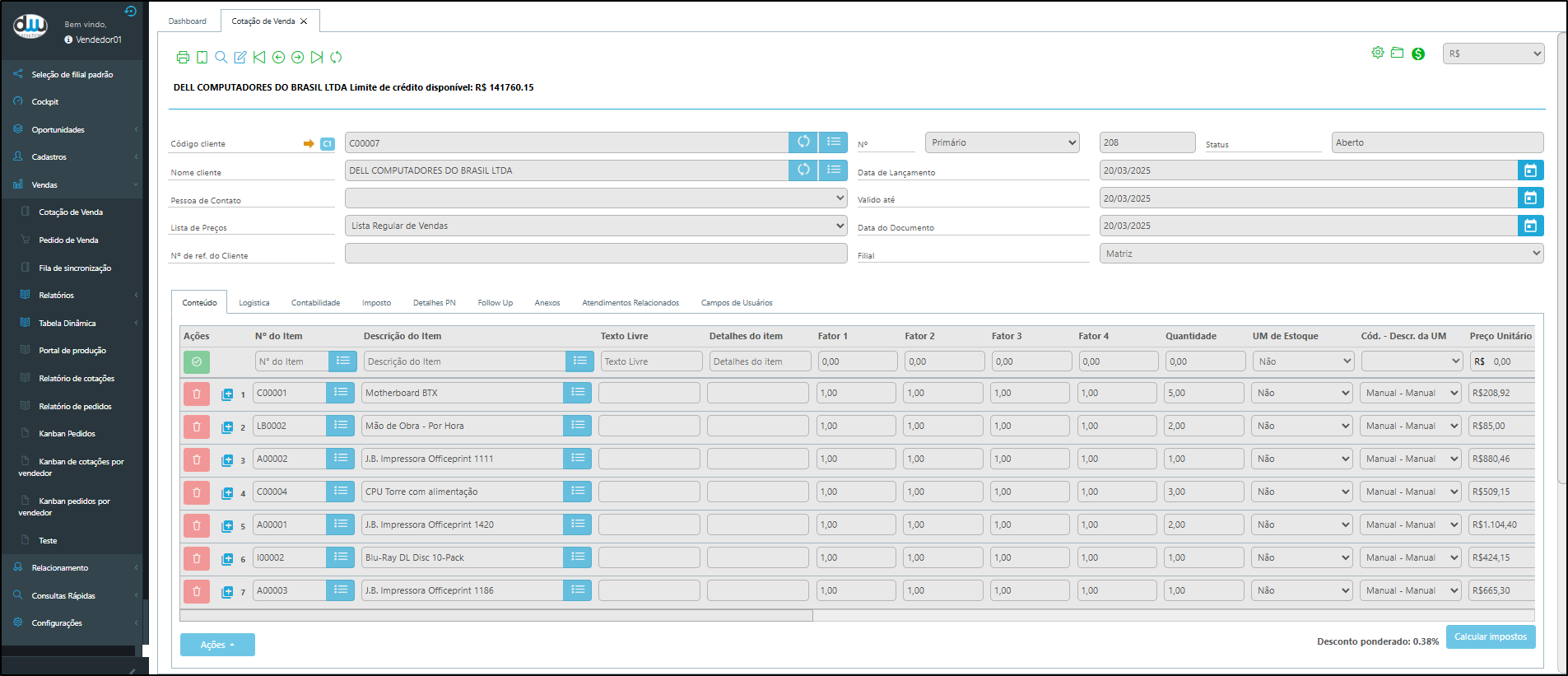Open Manual - Manual dropdown for LB0002 row

[x=1410, y=426]
